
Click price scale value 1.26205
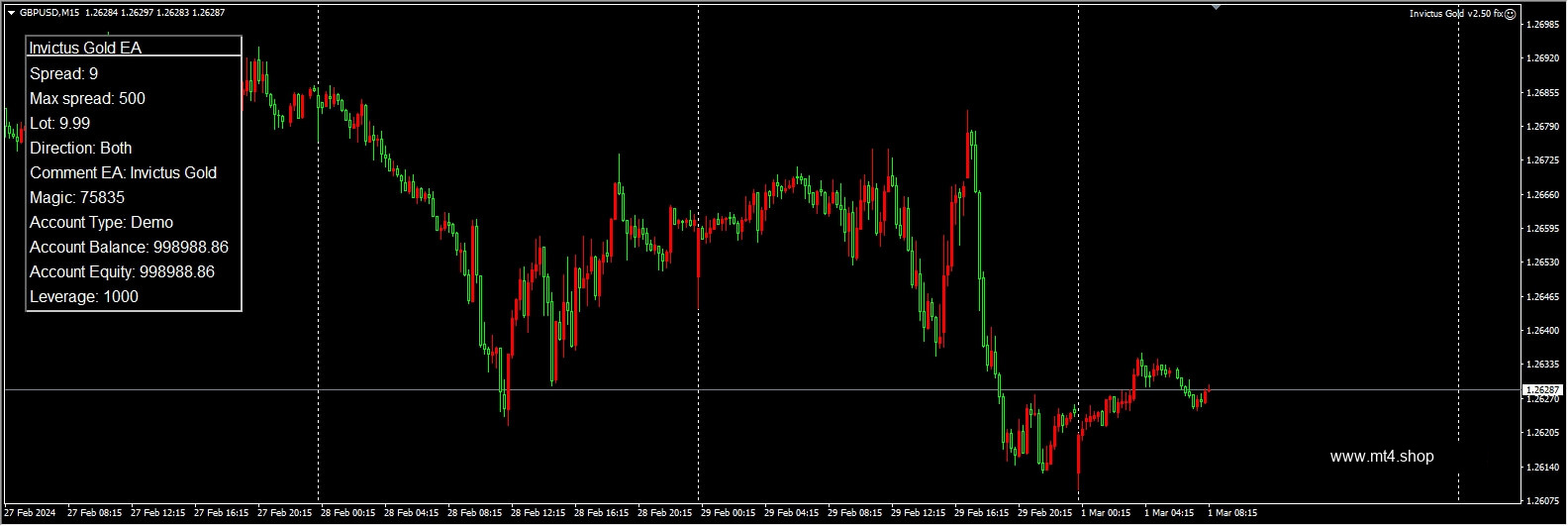[1544, 432]
